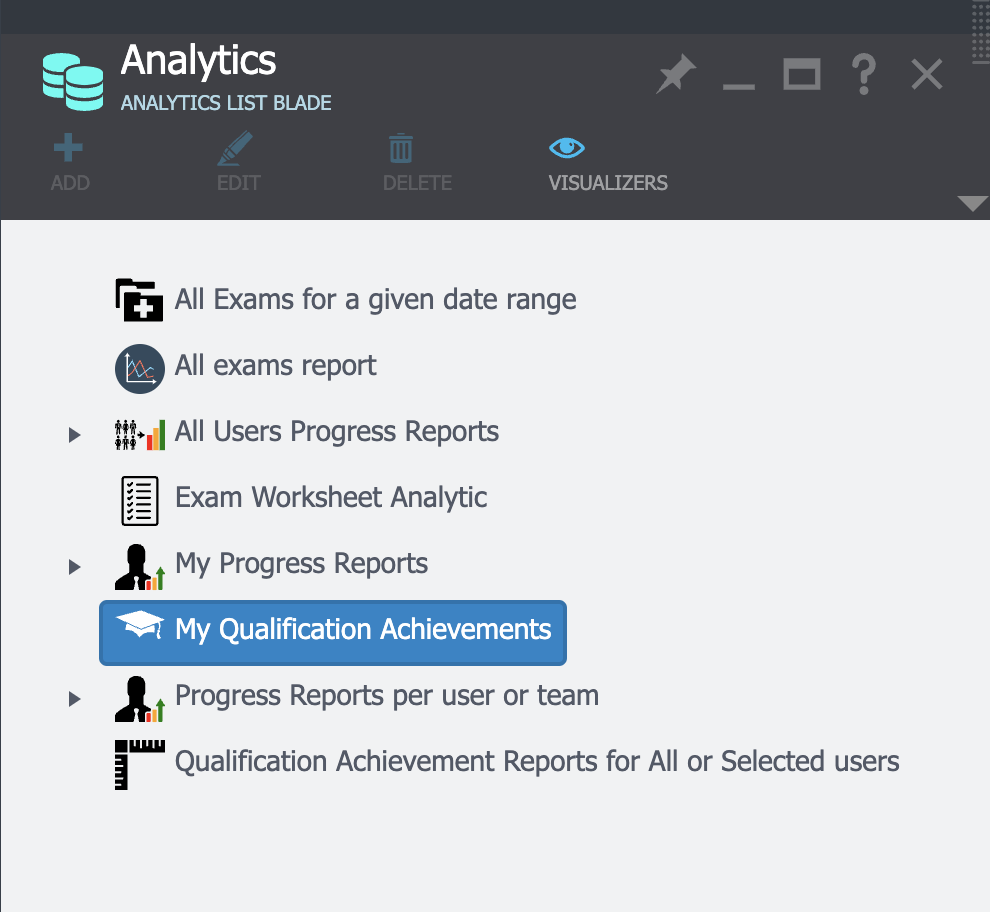Click Delete trash can in toolbar
The image size is (990, 912).
(401, 150)
